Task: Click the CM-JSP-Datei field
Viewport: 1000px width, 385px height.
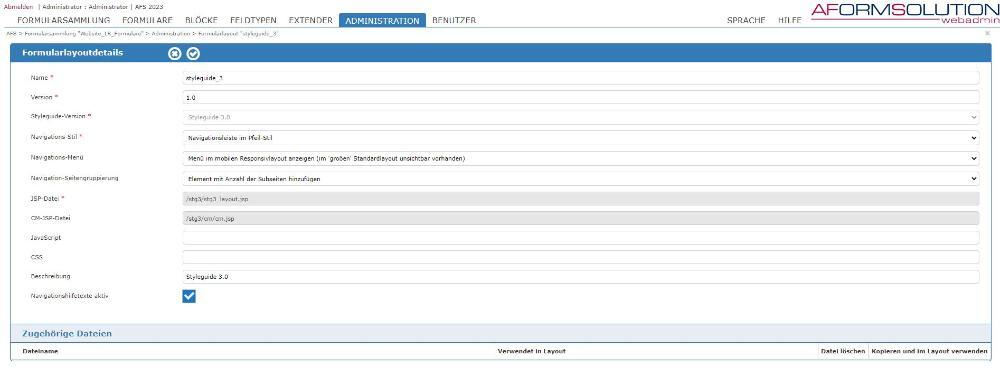Action: [x=580, y=219]
